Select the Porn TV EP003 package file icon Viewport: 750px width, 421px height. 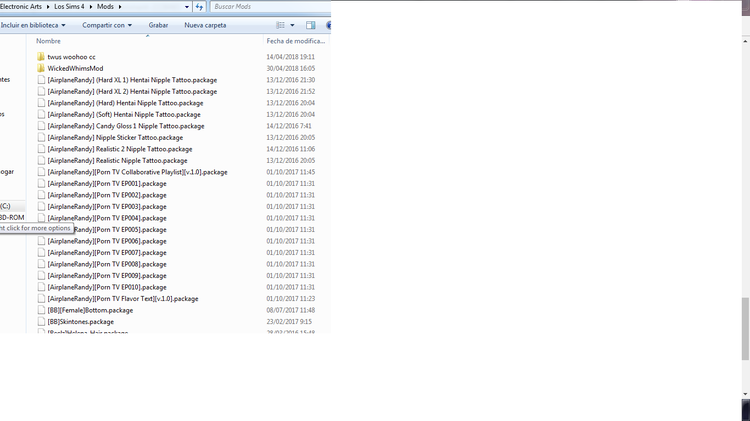pyautogui.click(x=41, y=206)
